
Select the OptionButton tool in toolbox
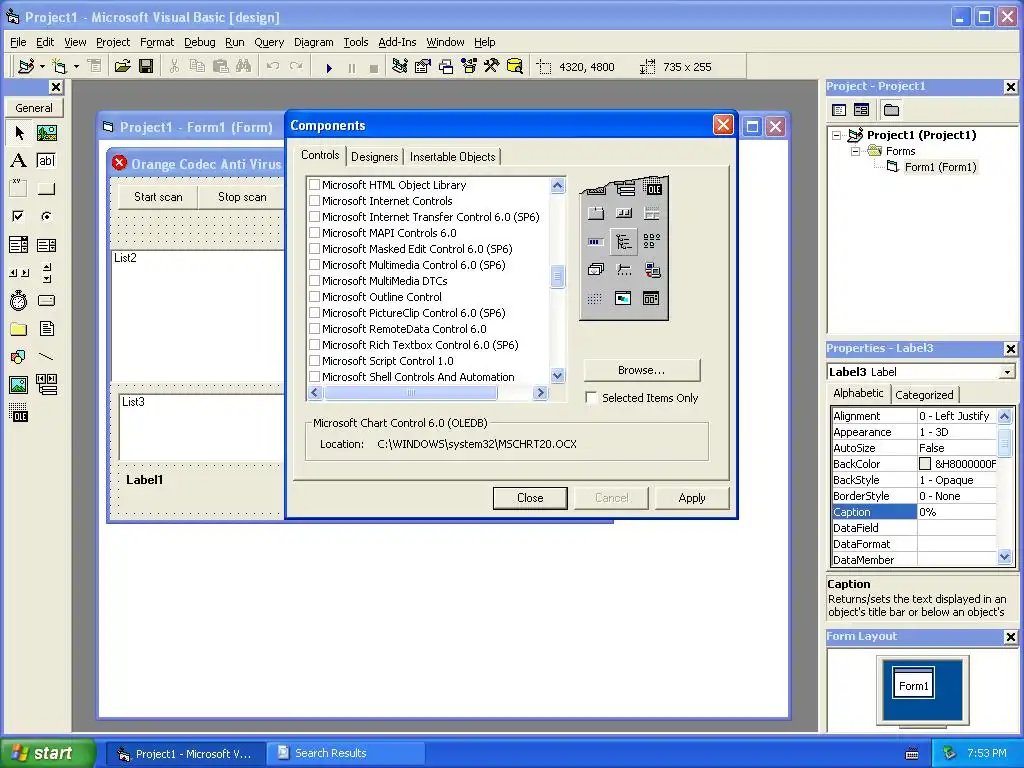click(x=46, y=216)
